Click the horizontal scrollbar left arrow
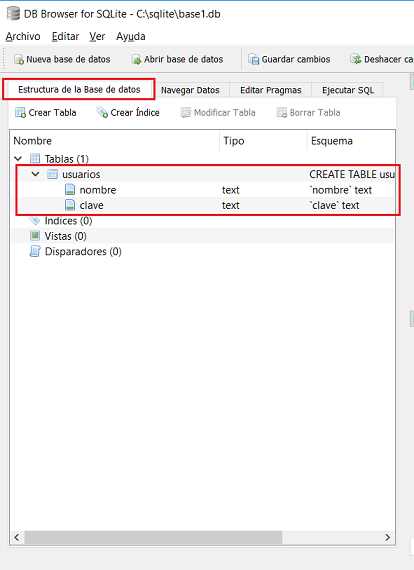Image resolution: width=414 pixels, height=570 pixels. coord(17,537)
